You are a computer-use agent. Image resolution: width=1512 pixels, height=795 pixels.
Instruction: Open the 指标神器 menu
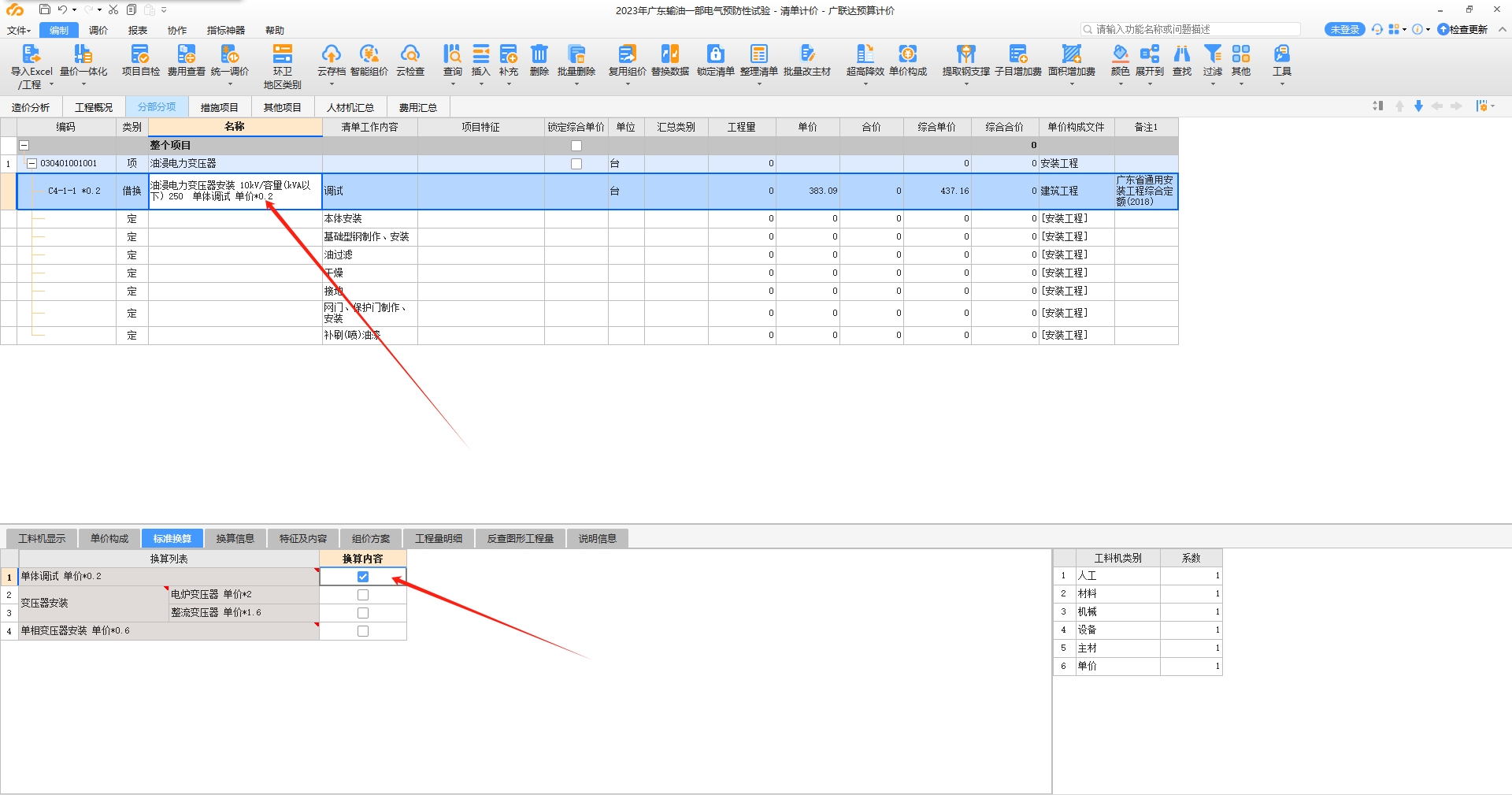tap(226, 31)
